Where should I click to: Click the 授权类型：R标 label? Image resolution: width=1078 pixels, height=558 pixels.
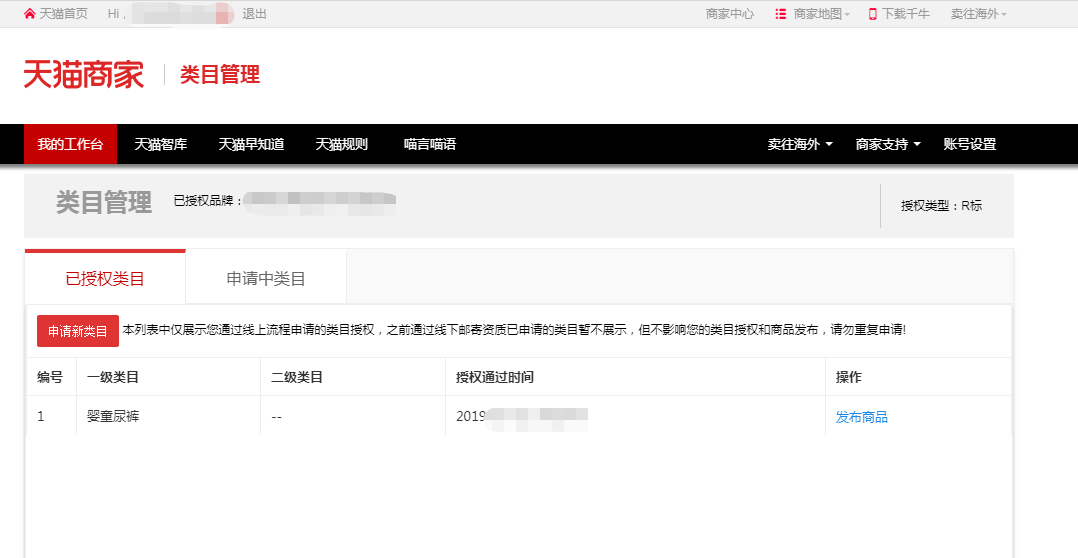941,205
